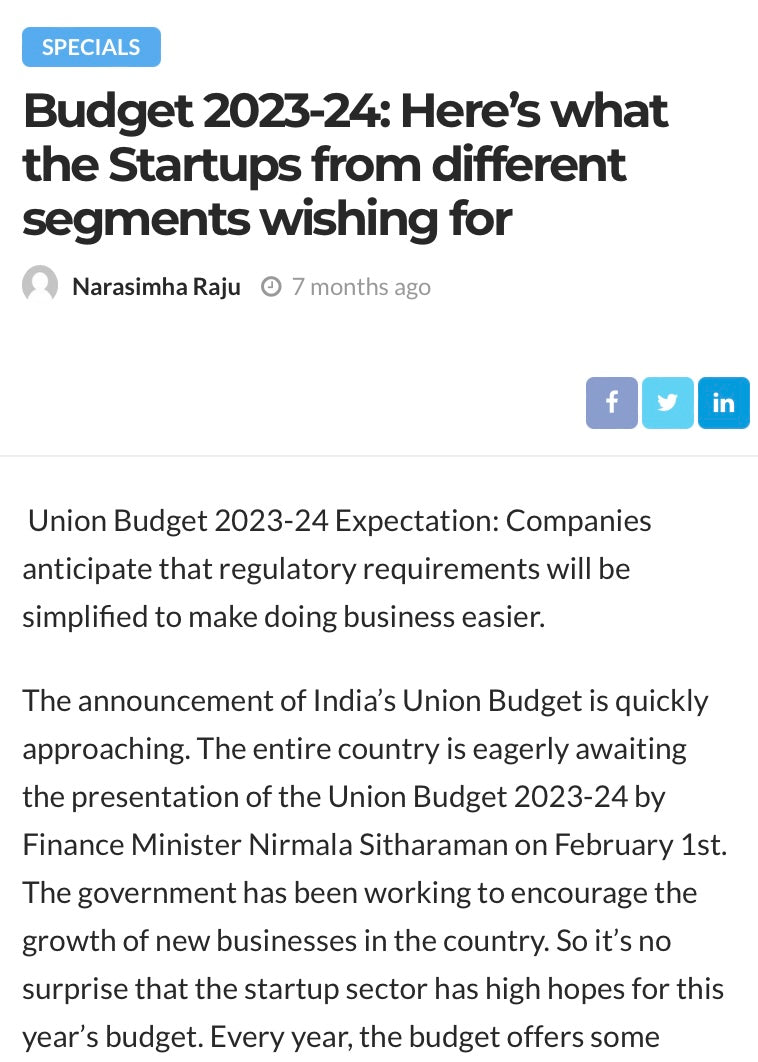The image size is (758, 1062).
Task: Click the "7 months ago" timestamp
Action: [360, 287]
